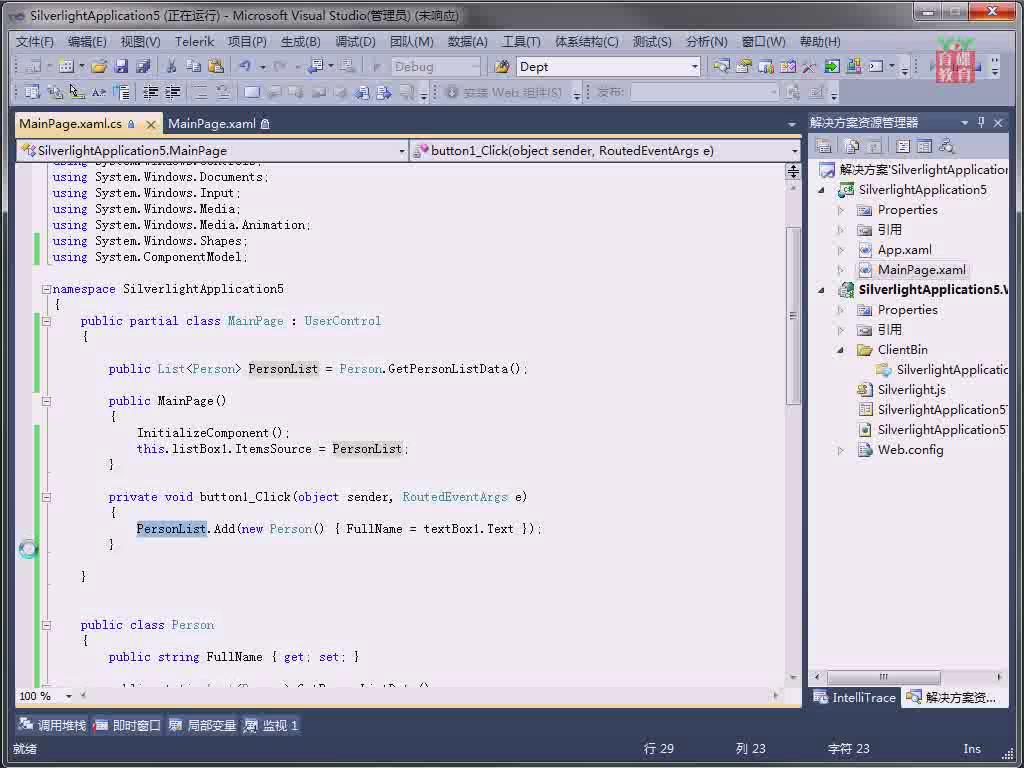
Task: Click View Class Diagram icon in Solution Explorer
Action: point(946,146)
